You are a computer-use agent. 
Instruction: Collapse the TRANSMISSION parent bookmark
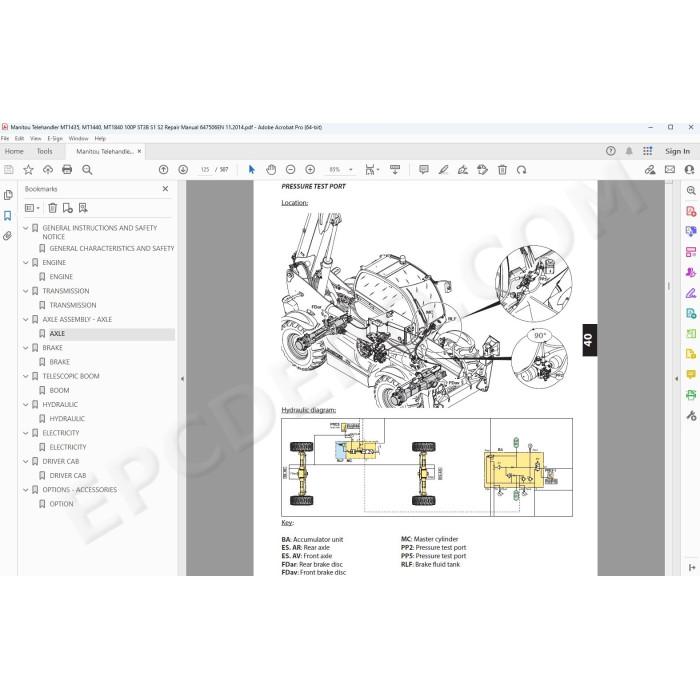[x=25, y=291]
